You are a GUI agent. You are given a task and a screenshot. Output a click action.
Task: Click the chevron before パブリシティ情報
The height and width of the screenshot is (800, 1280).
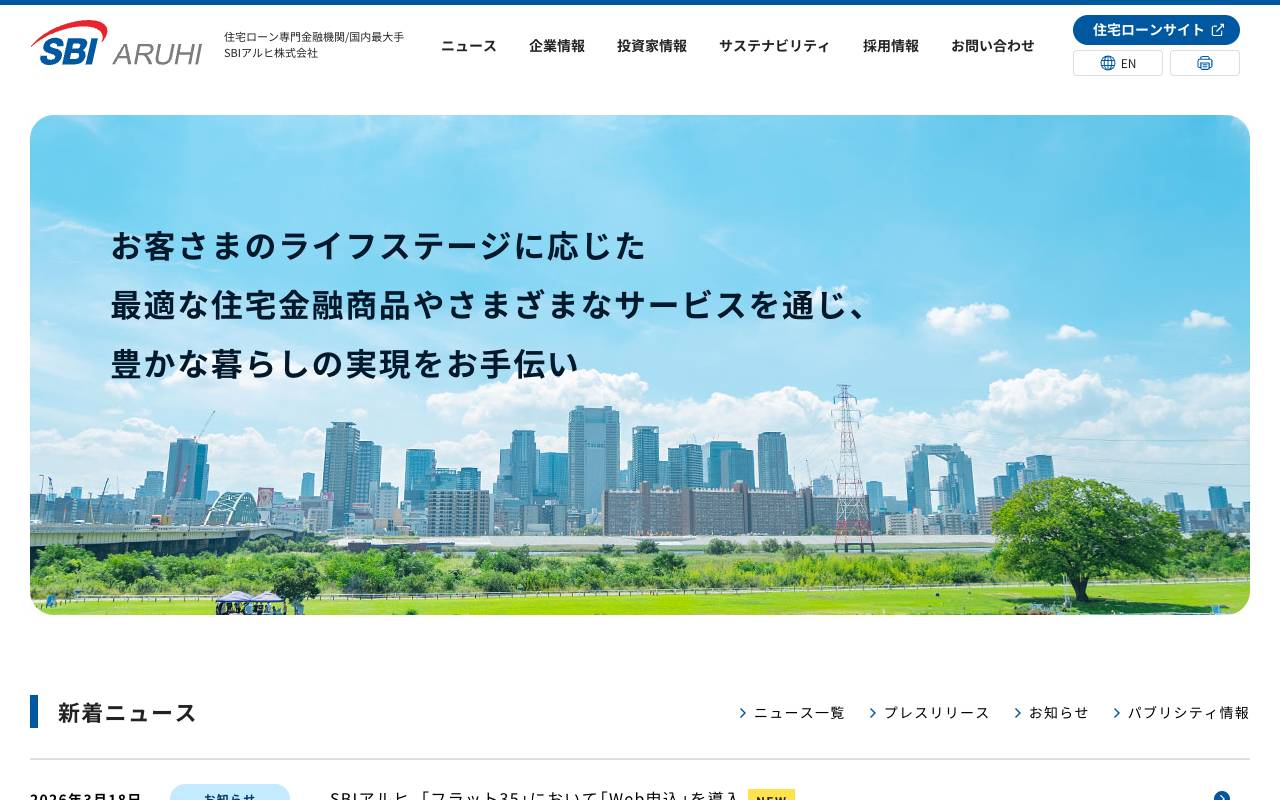pyautogui.click(x=1116, y=713)
